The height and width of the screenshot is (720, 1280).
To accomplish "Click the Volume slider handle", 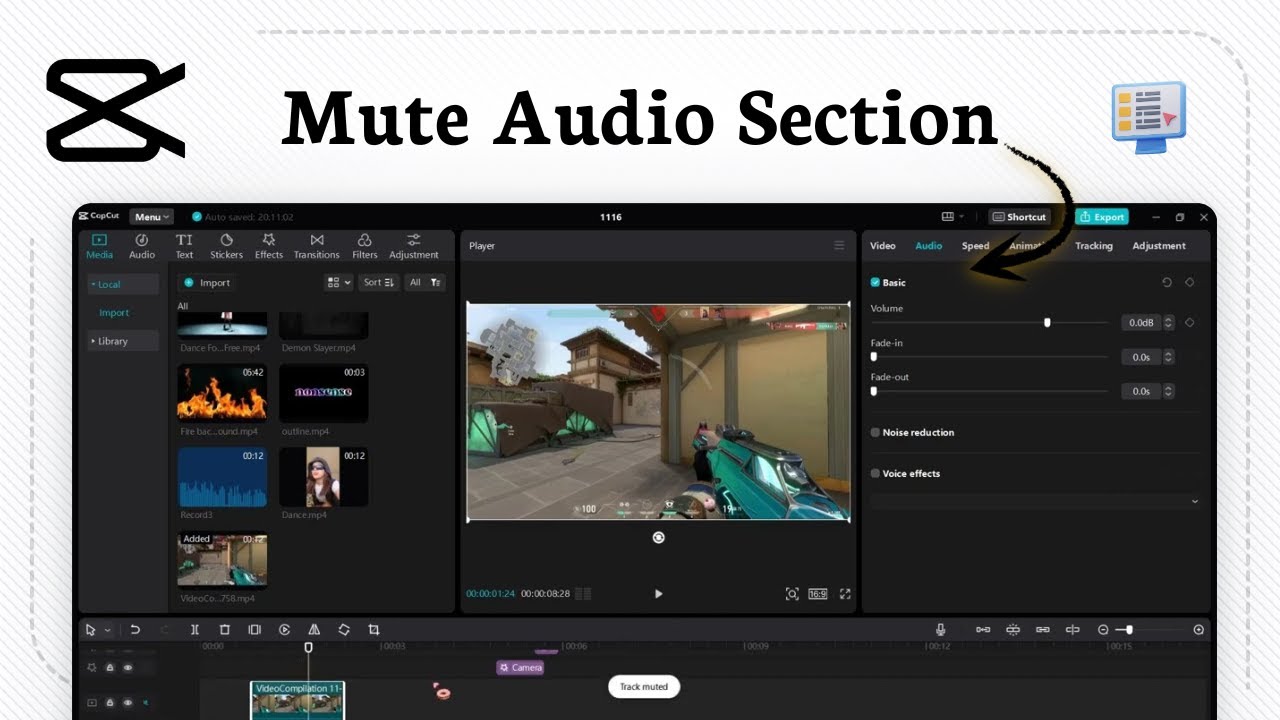I will 1047,323.
